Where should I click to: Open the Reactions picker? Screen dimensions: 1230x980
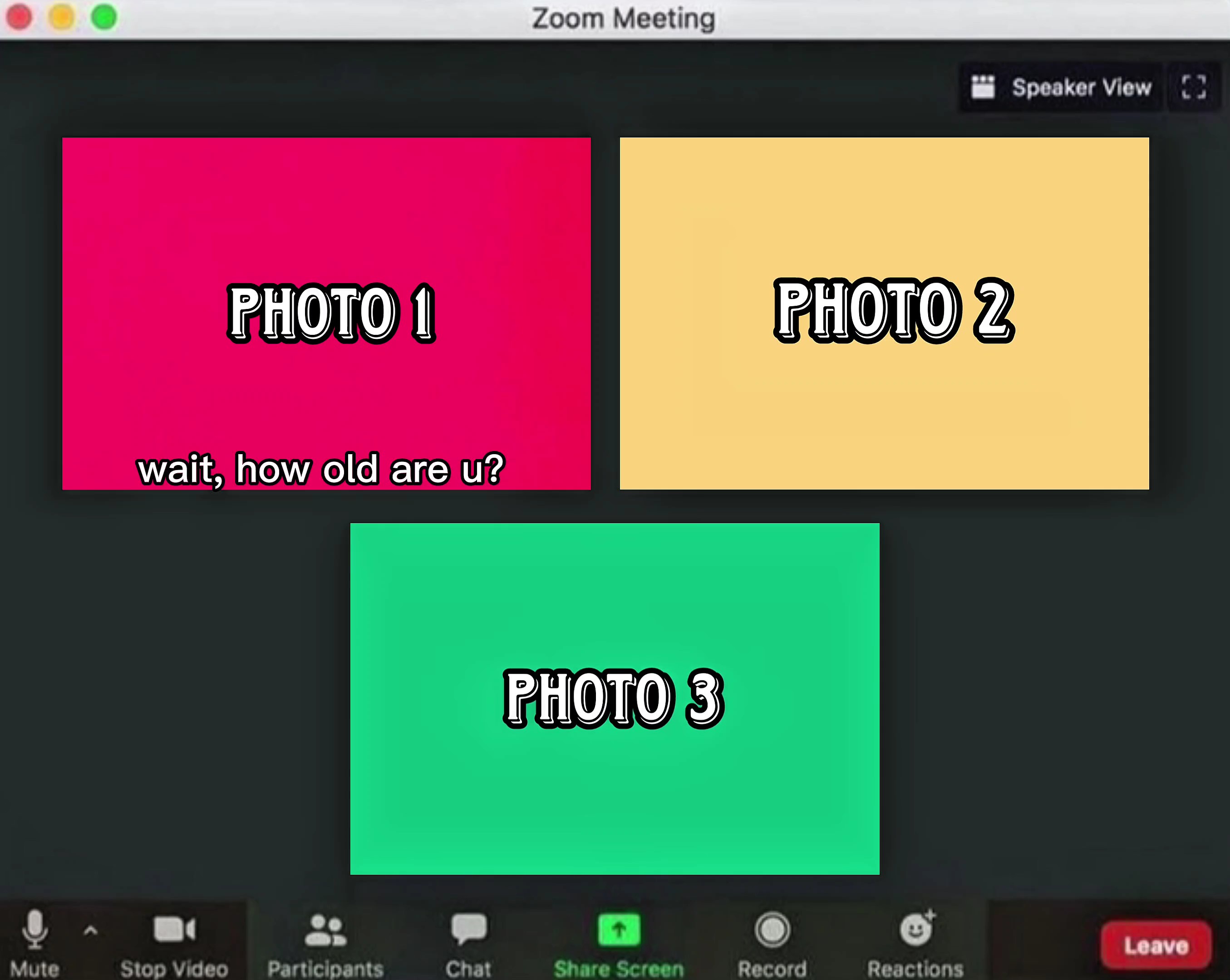[915, 944]
